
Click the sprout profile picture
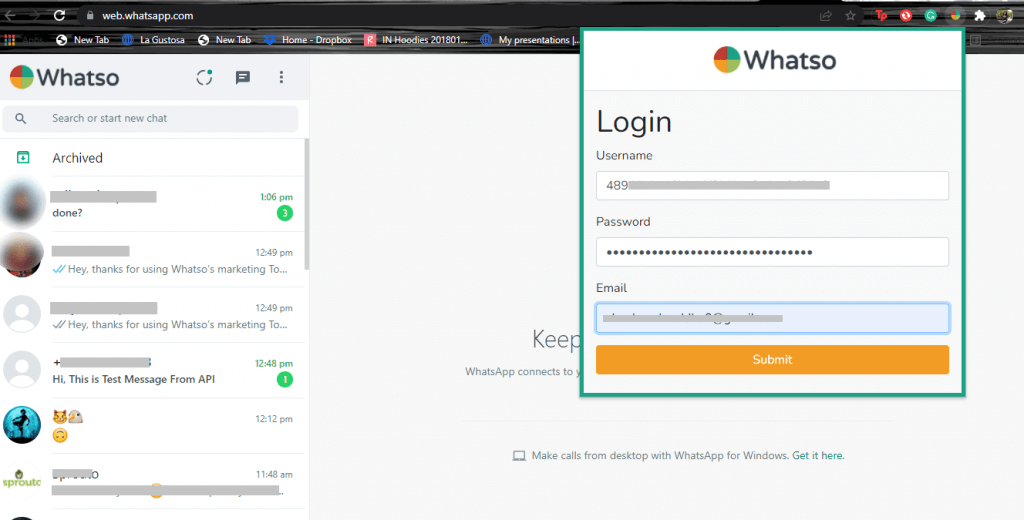[22, 481]
